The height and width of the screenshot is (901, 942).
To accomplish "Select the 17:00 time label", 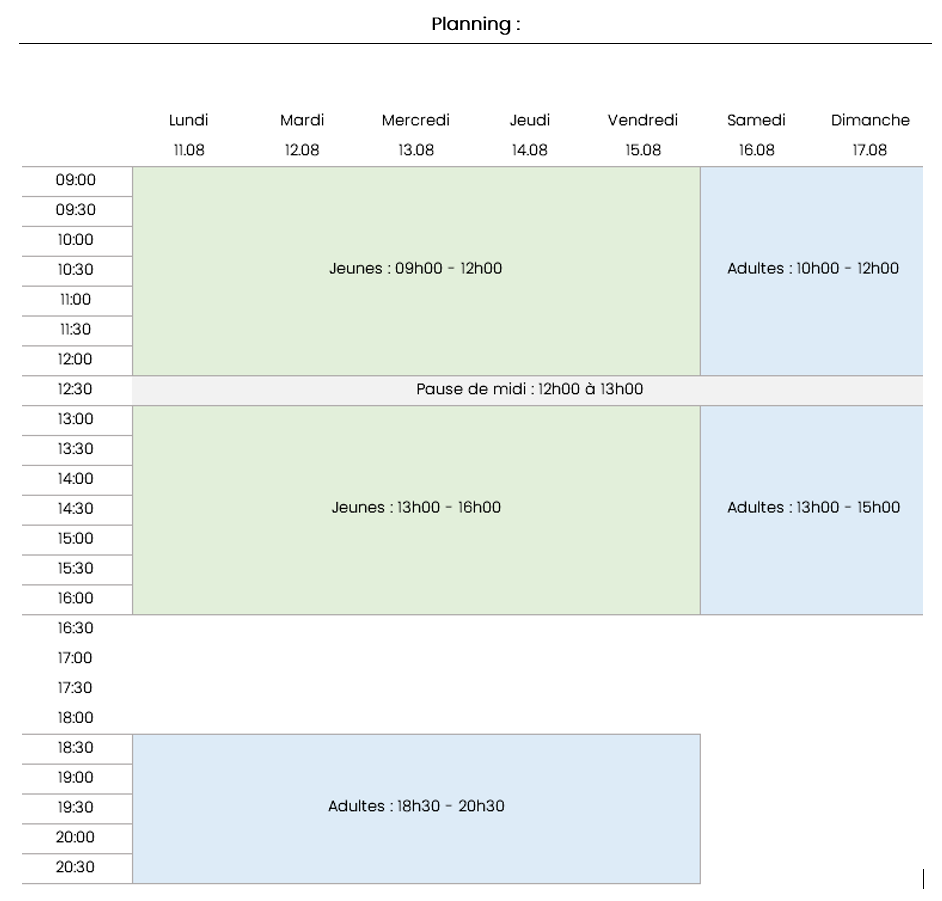I will 75,658.
